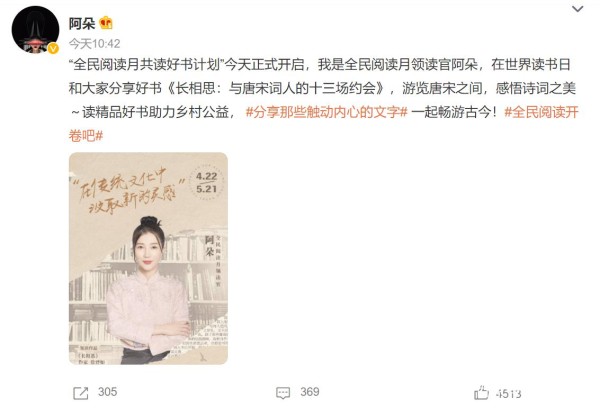
Task: Click the repost arrow icon
Action: pos(80,393)
